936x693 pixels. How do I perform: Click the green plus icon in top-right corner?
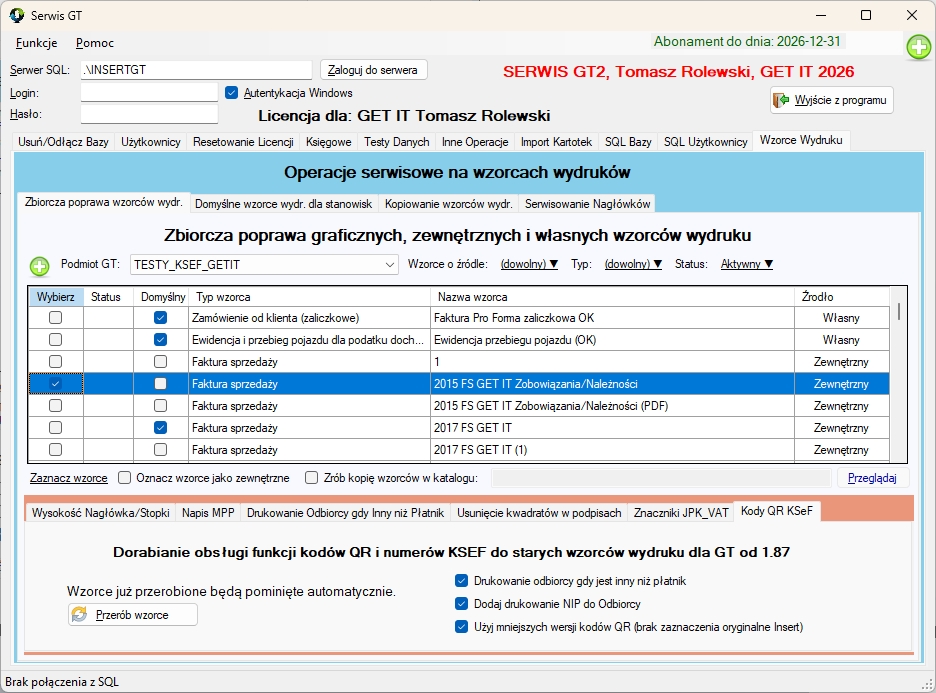pyautogui.click(x=918, y=47)
